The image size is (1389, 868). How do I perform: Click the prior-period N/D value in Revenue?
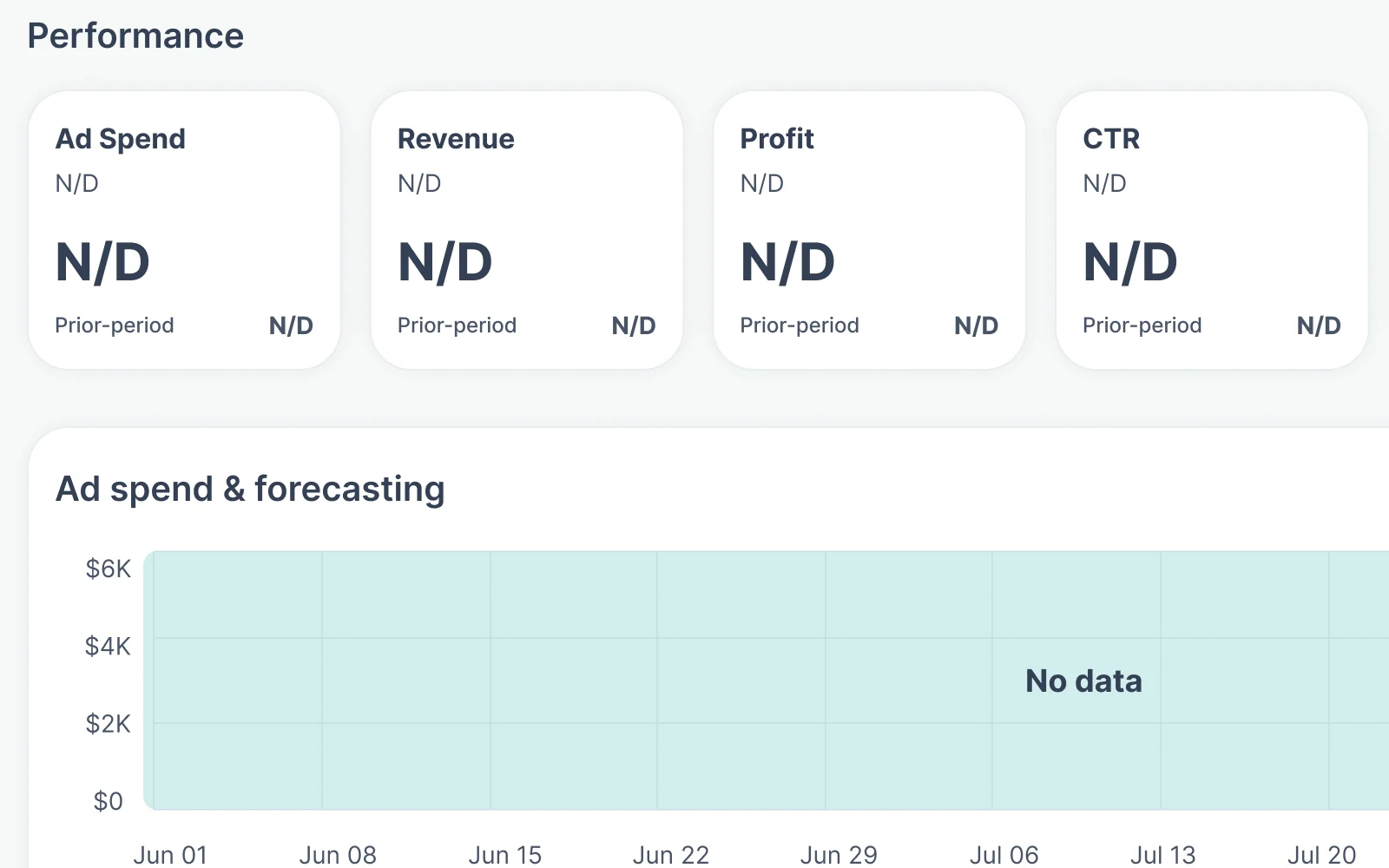[634, 325]
